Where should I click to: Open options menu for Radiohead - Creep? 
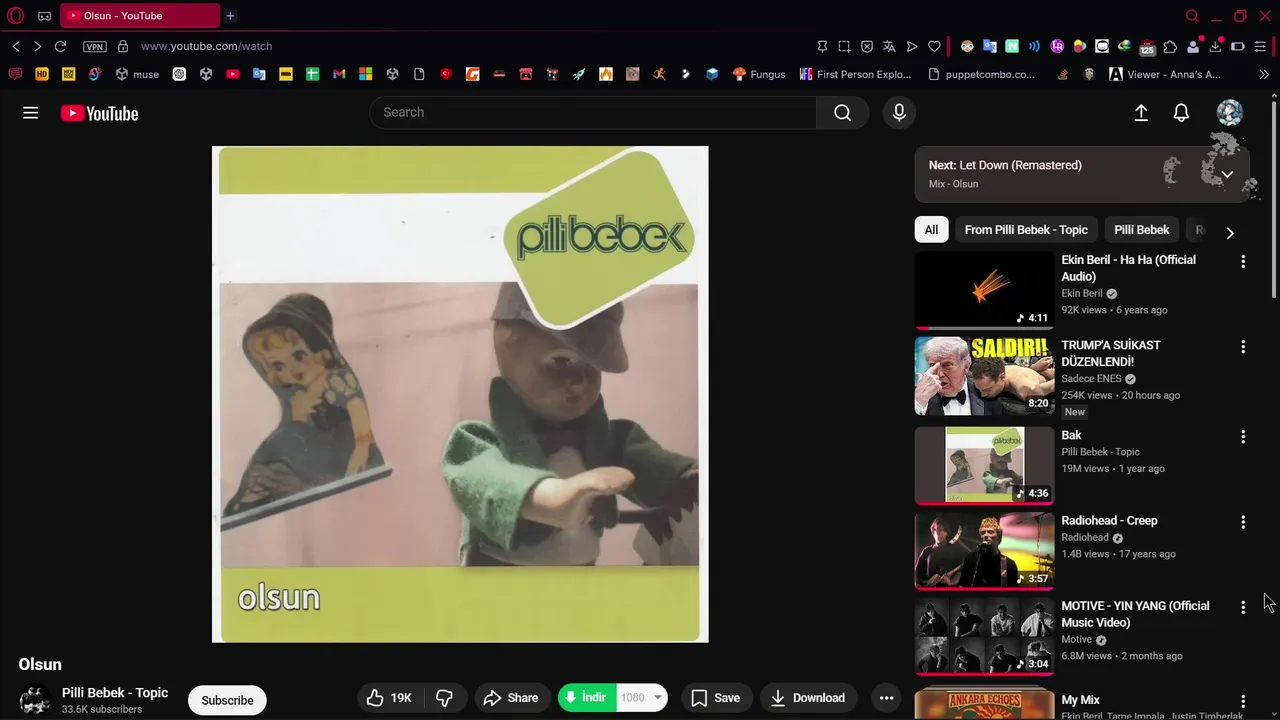(x=1243, y=522)
